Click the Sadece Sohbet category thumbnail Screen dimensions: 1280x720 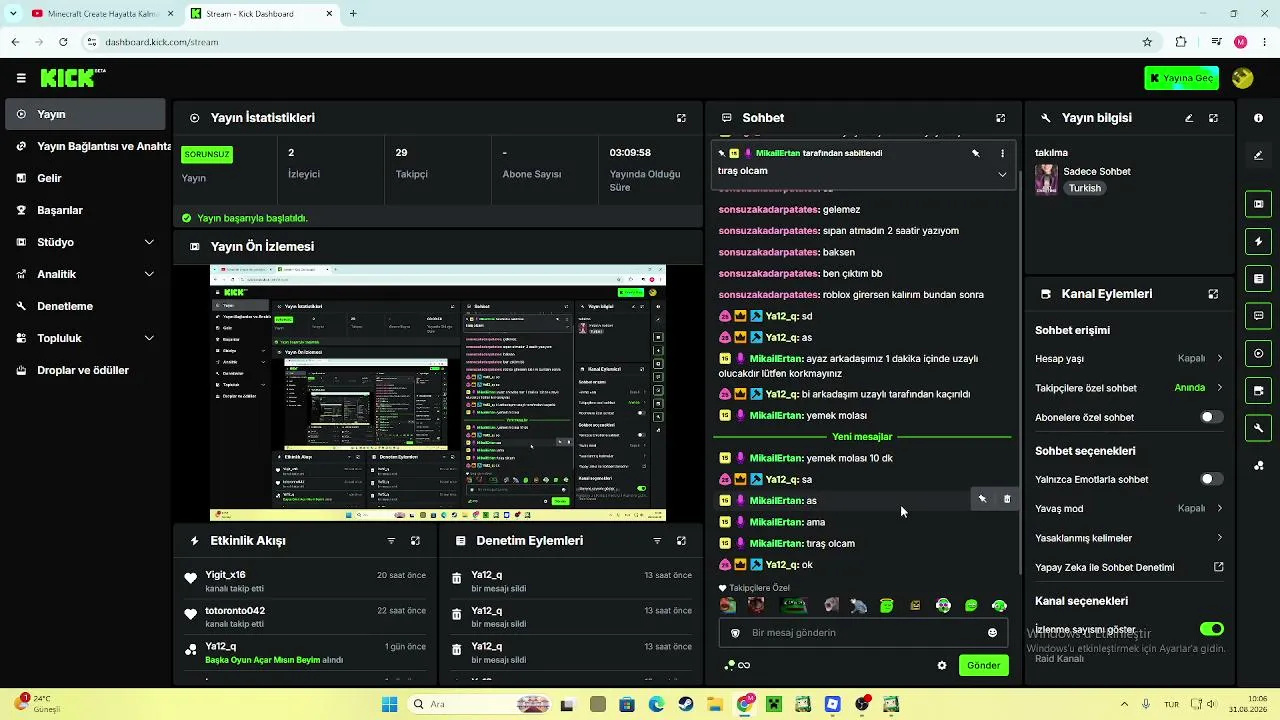click(x=1047, y=179)
